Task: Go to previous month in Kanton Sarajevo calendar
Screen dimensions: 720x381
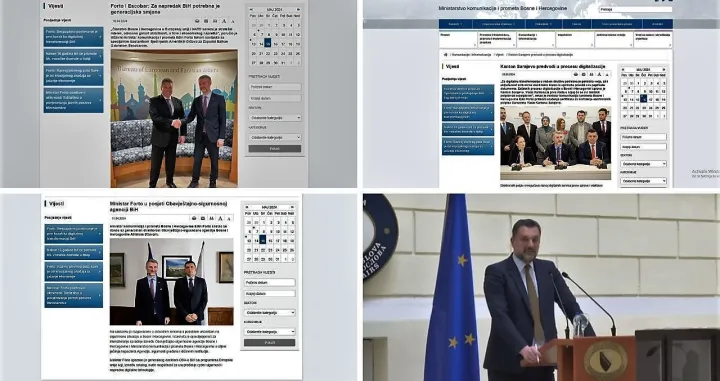Action: click(x=623, y=69)
